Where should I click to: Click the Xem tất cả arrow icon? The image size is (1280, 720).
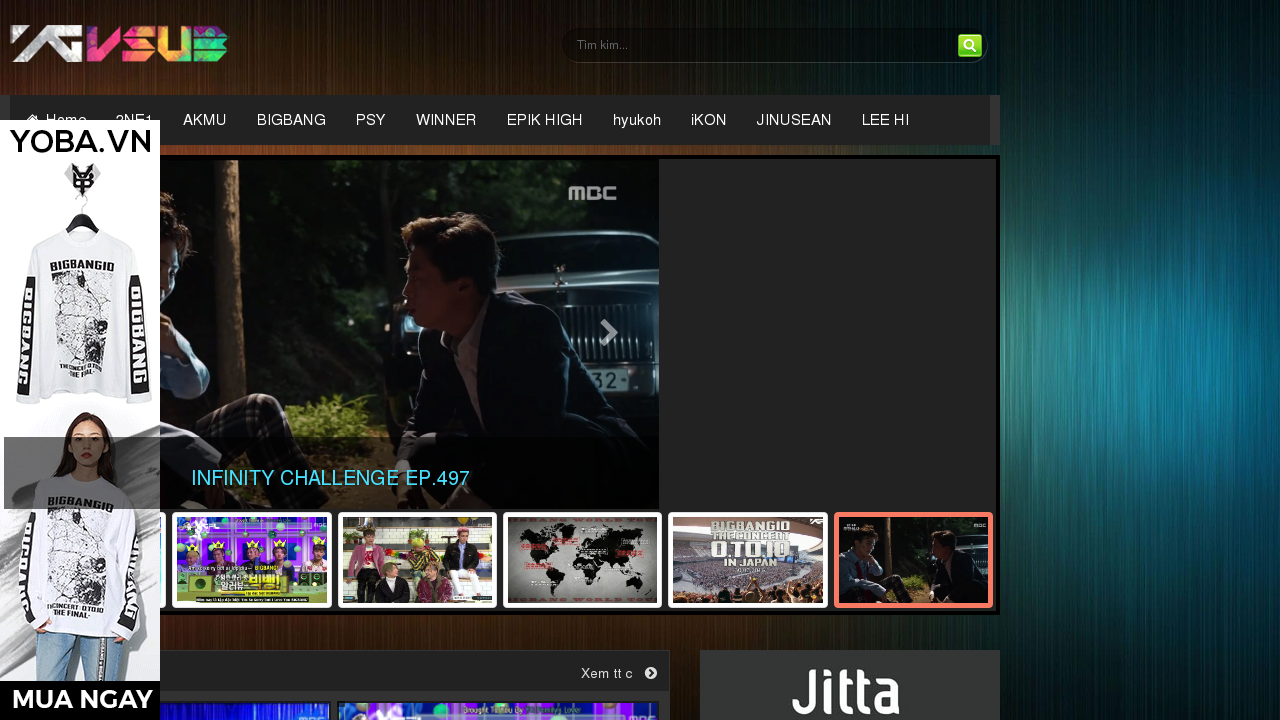click(651, 673)
